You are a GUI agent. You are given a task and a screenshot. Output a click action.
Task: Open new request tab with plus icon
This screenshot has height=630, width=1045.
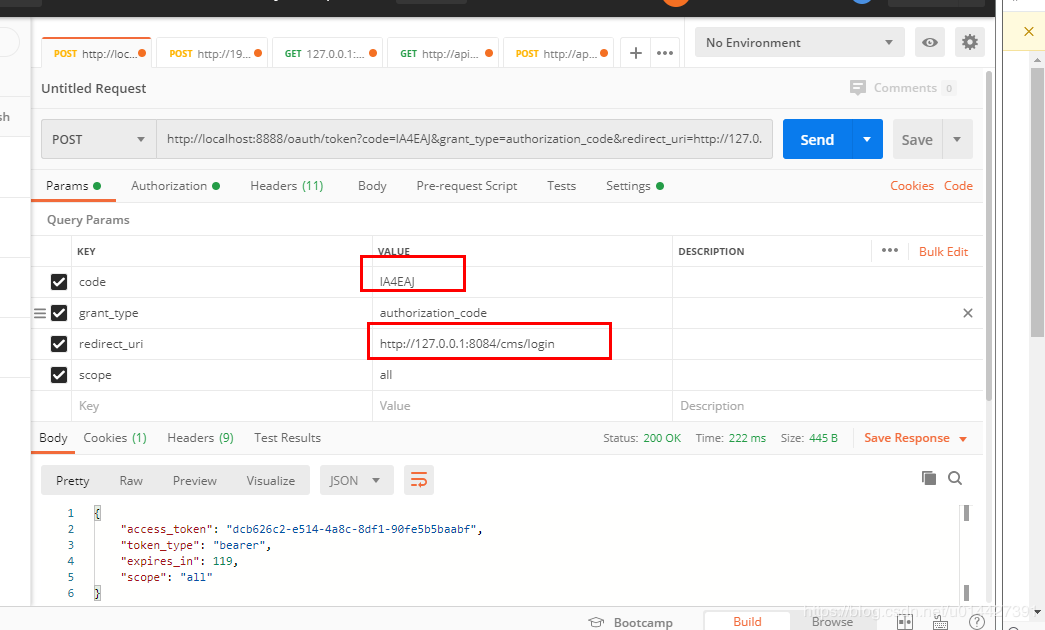pos(636,53)
